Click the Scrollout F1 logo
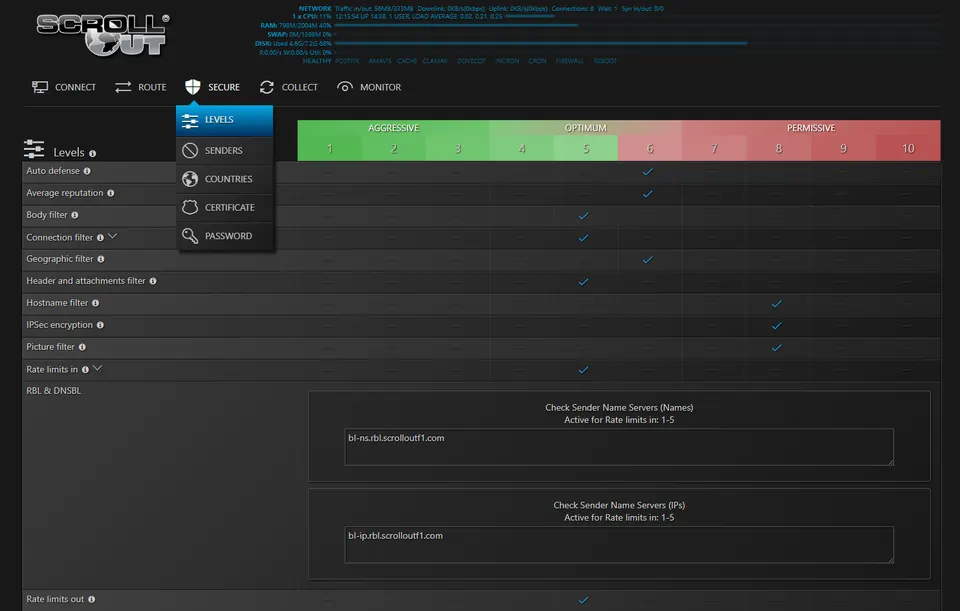 tap(103, 36)
